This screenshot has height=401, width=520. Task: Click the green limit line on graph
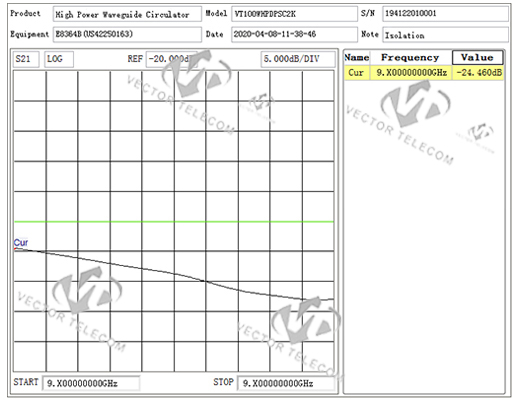[x=174, y=222]
